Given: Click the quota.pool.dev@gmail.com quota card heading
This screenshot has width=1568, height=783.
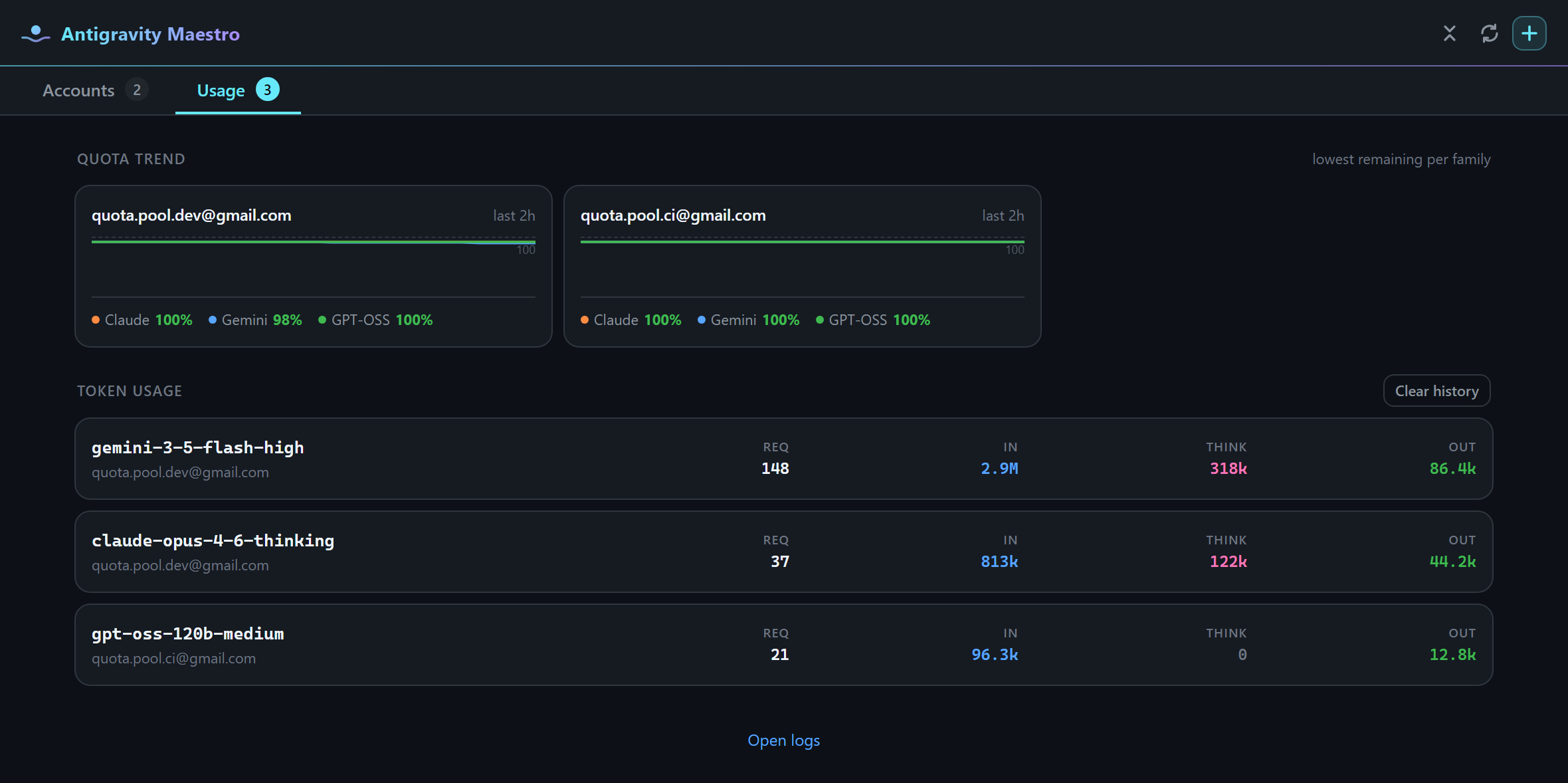Looking at the screenshot, I should tap(191, 215).
